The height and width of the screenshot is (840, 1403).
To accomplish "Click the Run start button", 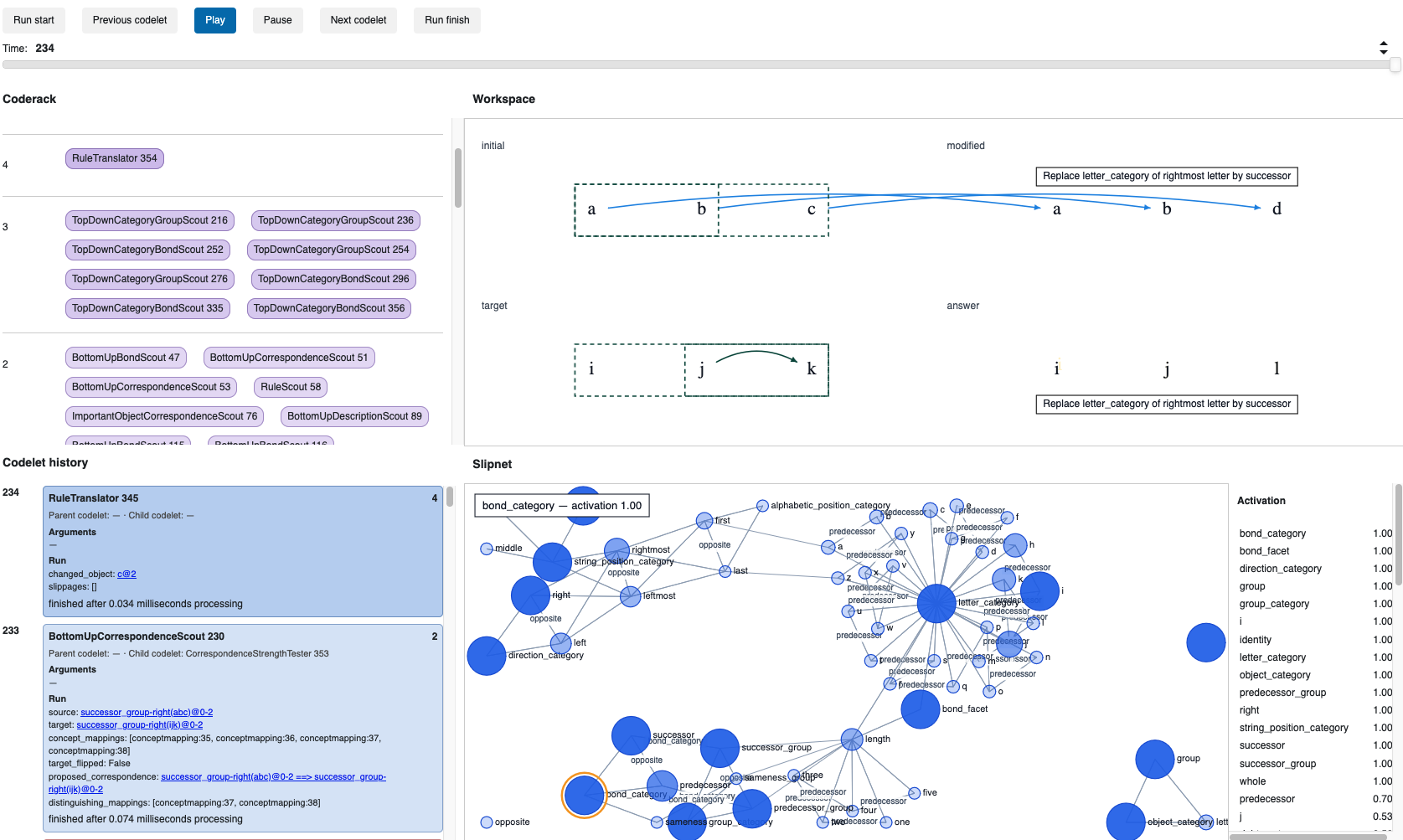I will (34, 20).
